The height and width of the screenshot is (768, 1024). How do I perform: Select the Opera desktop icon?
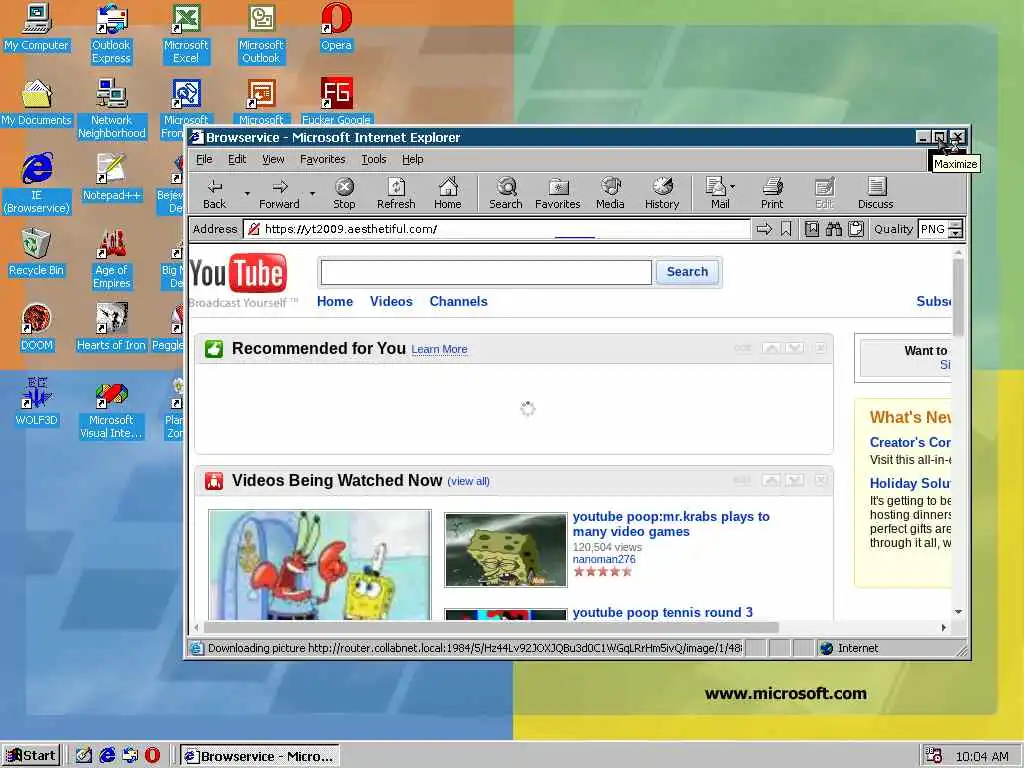click(x=336, y=28)
